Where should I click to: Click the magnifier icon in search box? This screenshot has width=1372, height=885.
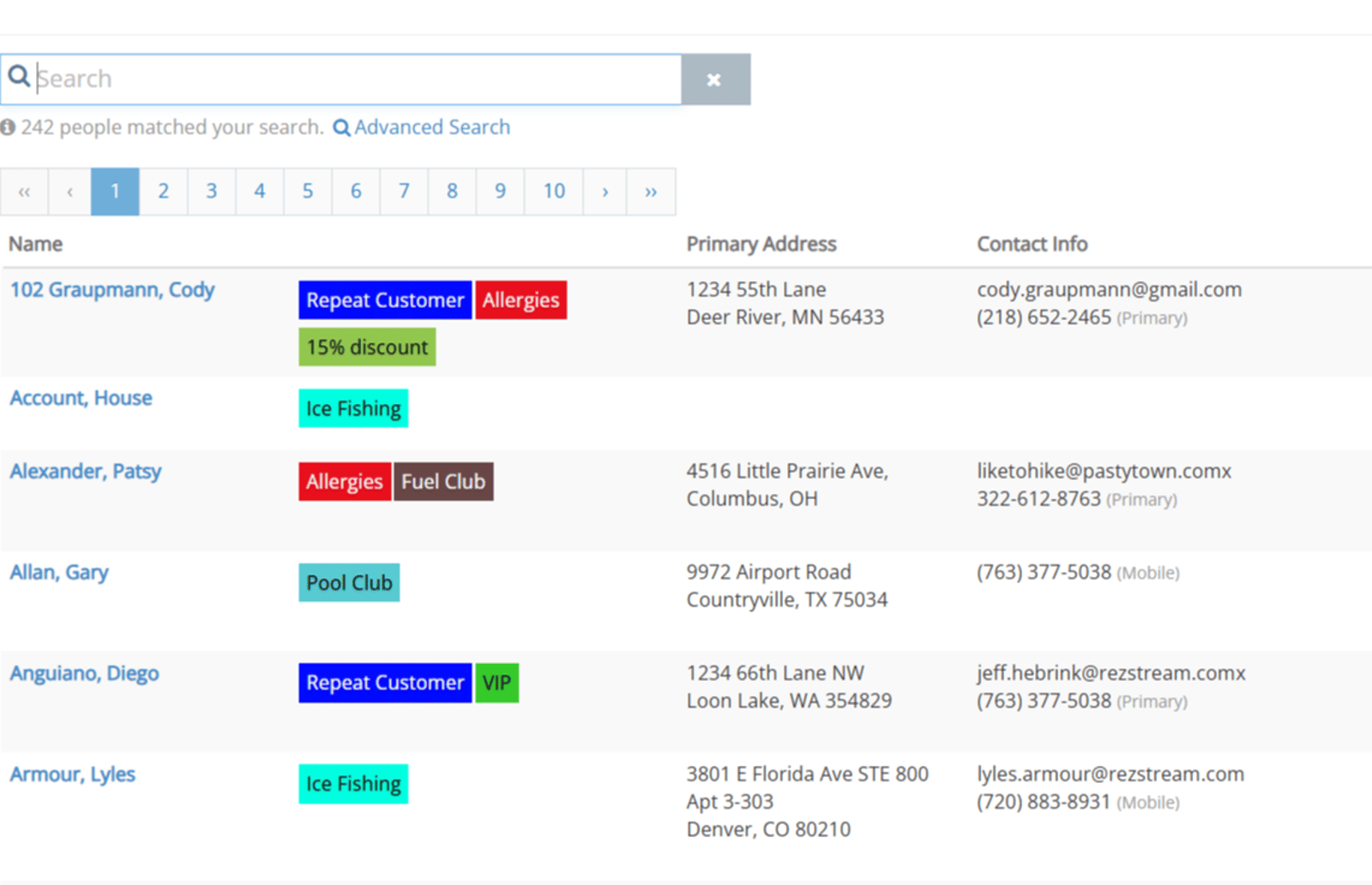pyautogui.click(x=19, y=77)
